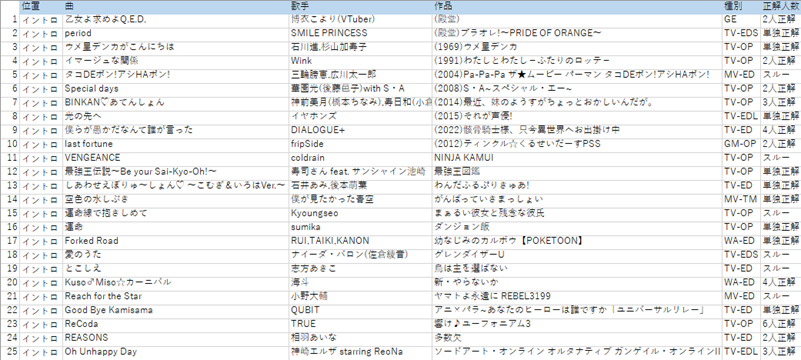801x360 pixels.
Task: Select the 正解人数 column header
Action: tap(781, 7)
